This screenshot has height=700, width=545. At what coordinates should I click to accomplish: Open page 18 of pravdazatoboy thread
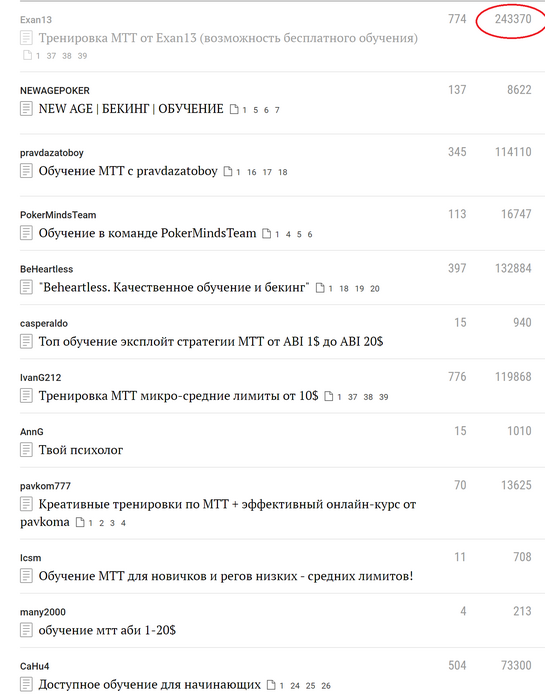click(283, 172)
